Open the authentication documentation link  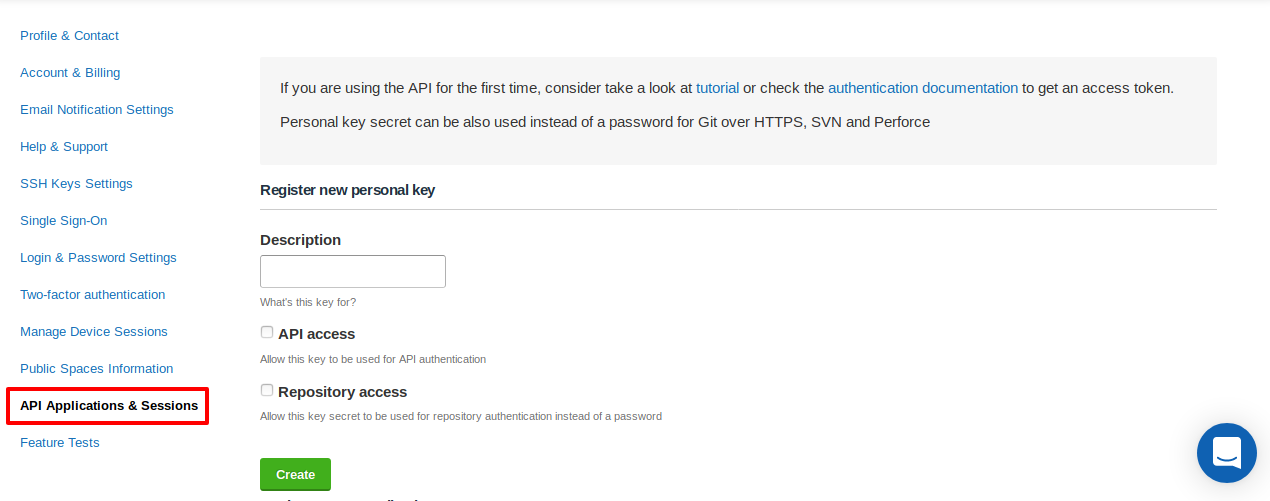pos(923,88)
